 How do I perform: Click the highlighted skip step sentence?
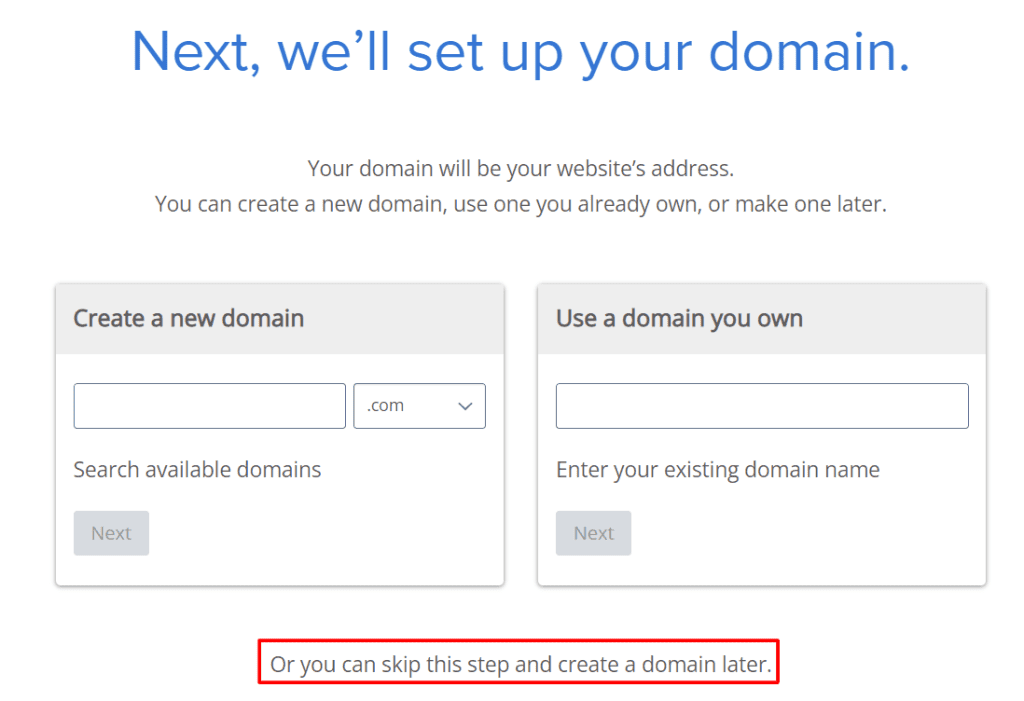pyautogui.click(x=518, y=662)
